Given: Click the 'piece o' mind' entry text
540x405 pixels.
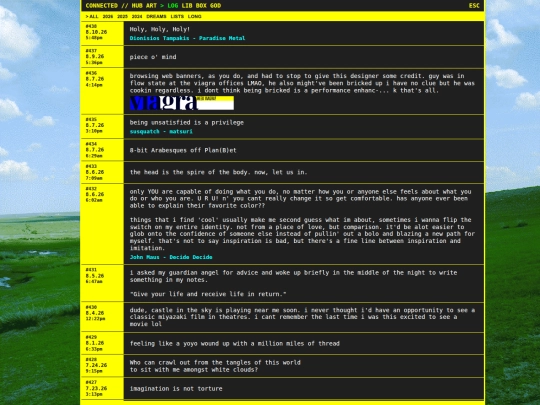Looking at the screenshot, I should [153, 57].
